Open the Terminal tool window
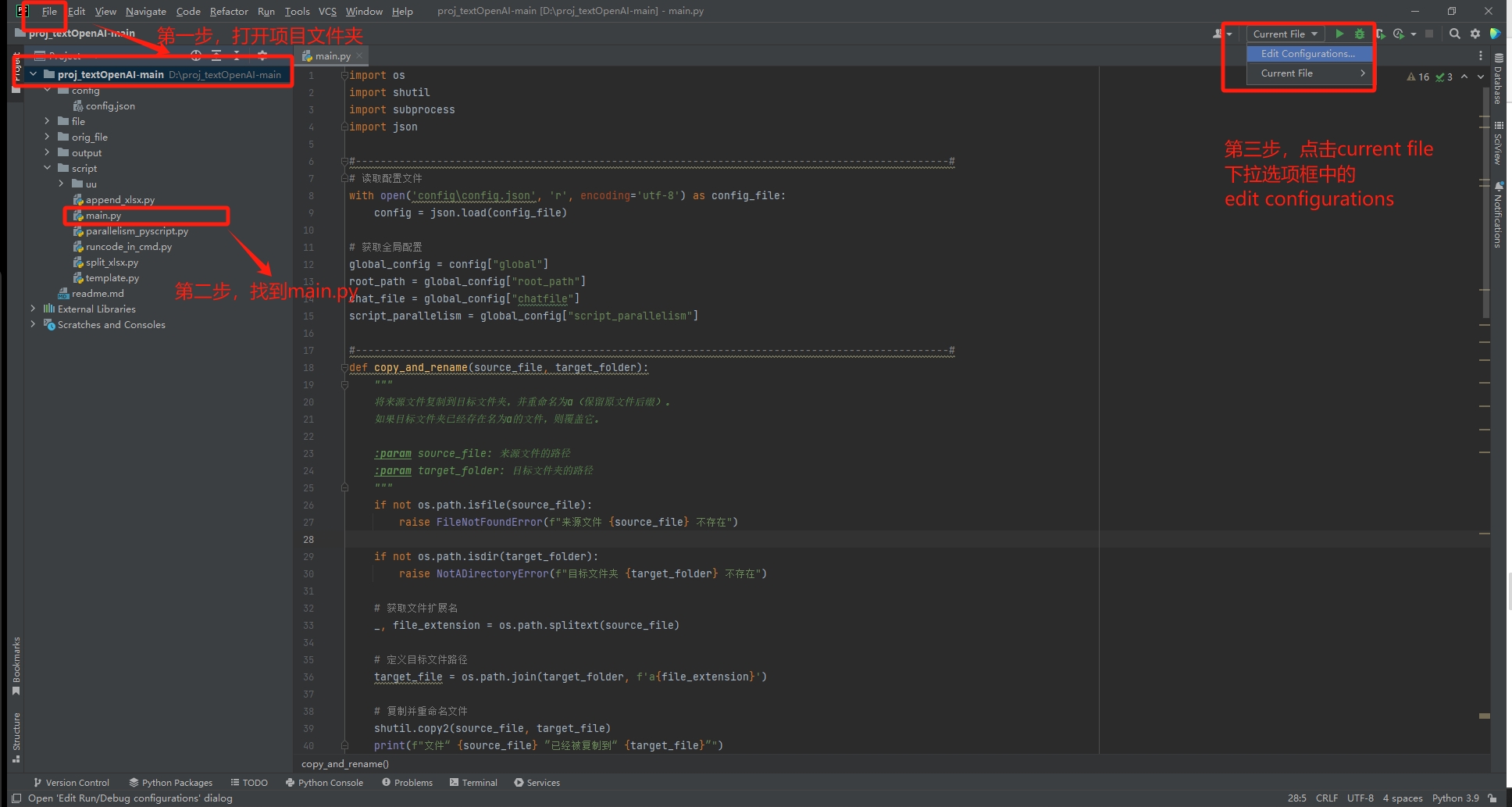Image resolution: width=1512 pixels, height=807 pixels. coord(473,782)
